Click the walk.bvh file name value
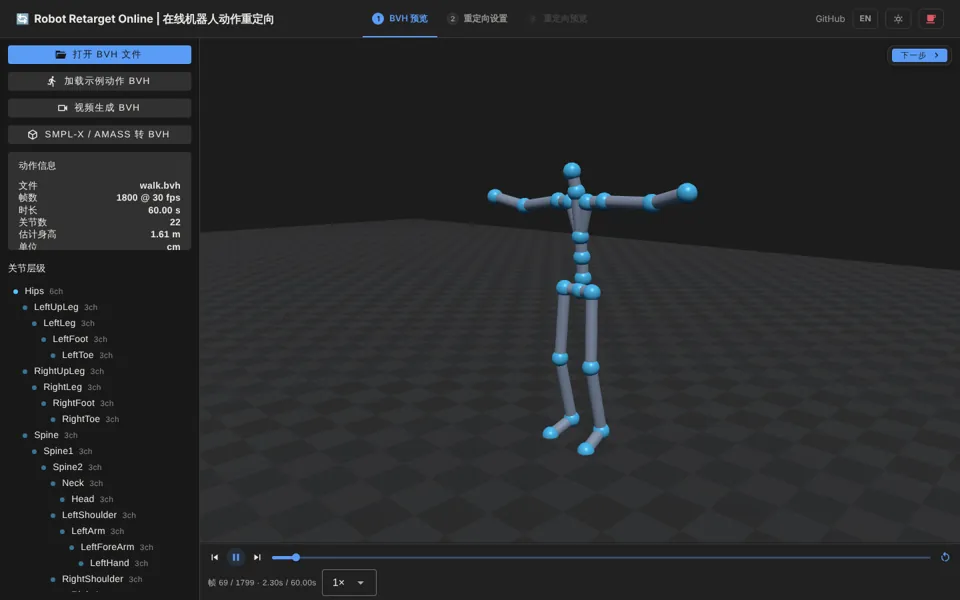 (x=160, y=186)
